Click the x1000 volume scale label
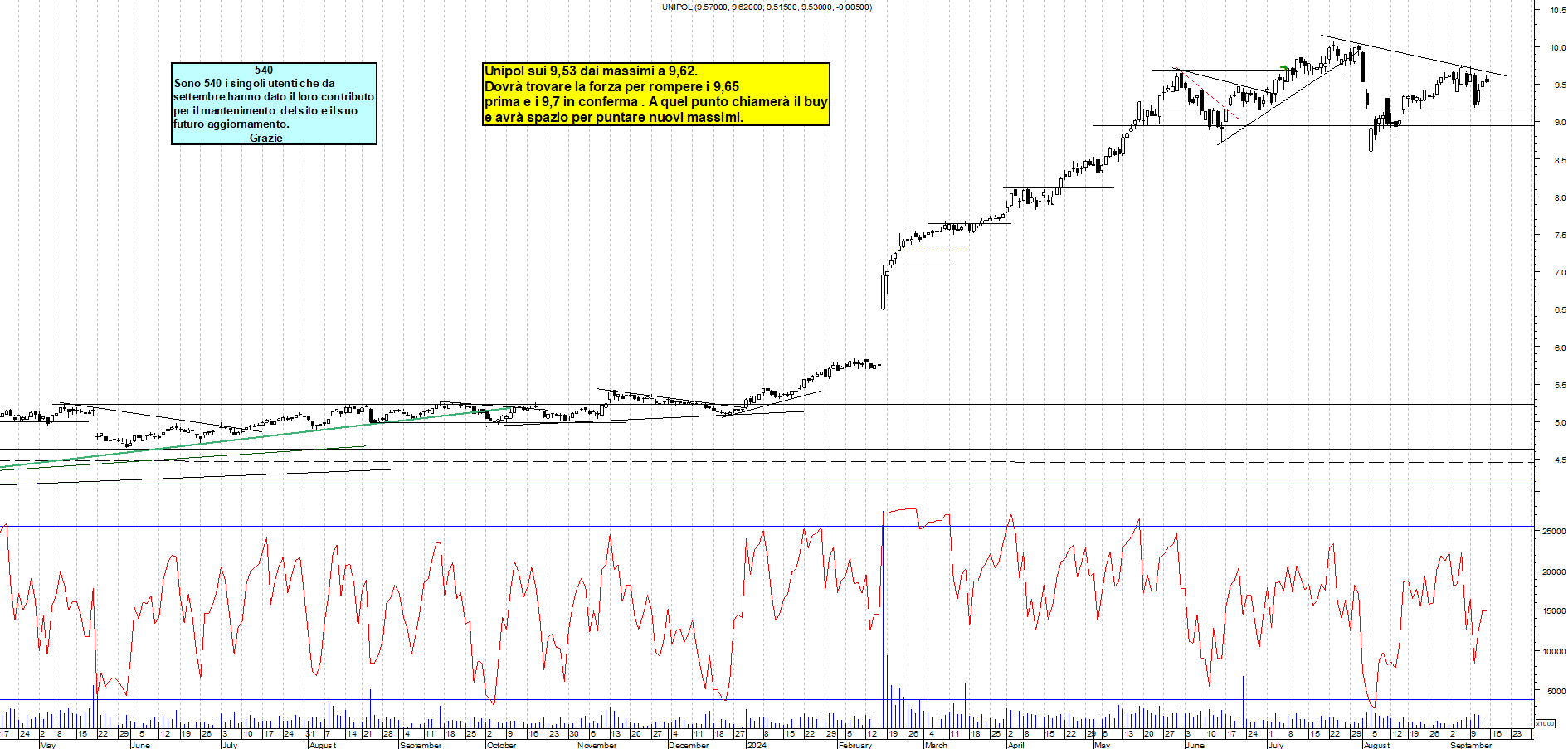 tap(1546, 723)
